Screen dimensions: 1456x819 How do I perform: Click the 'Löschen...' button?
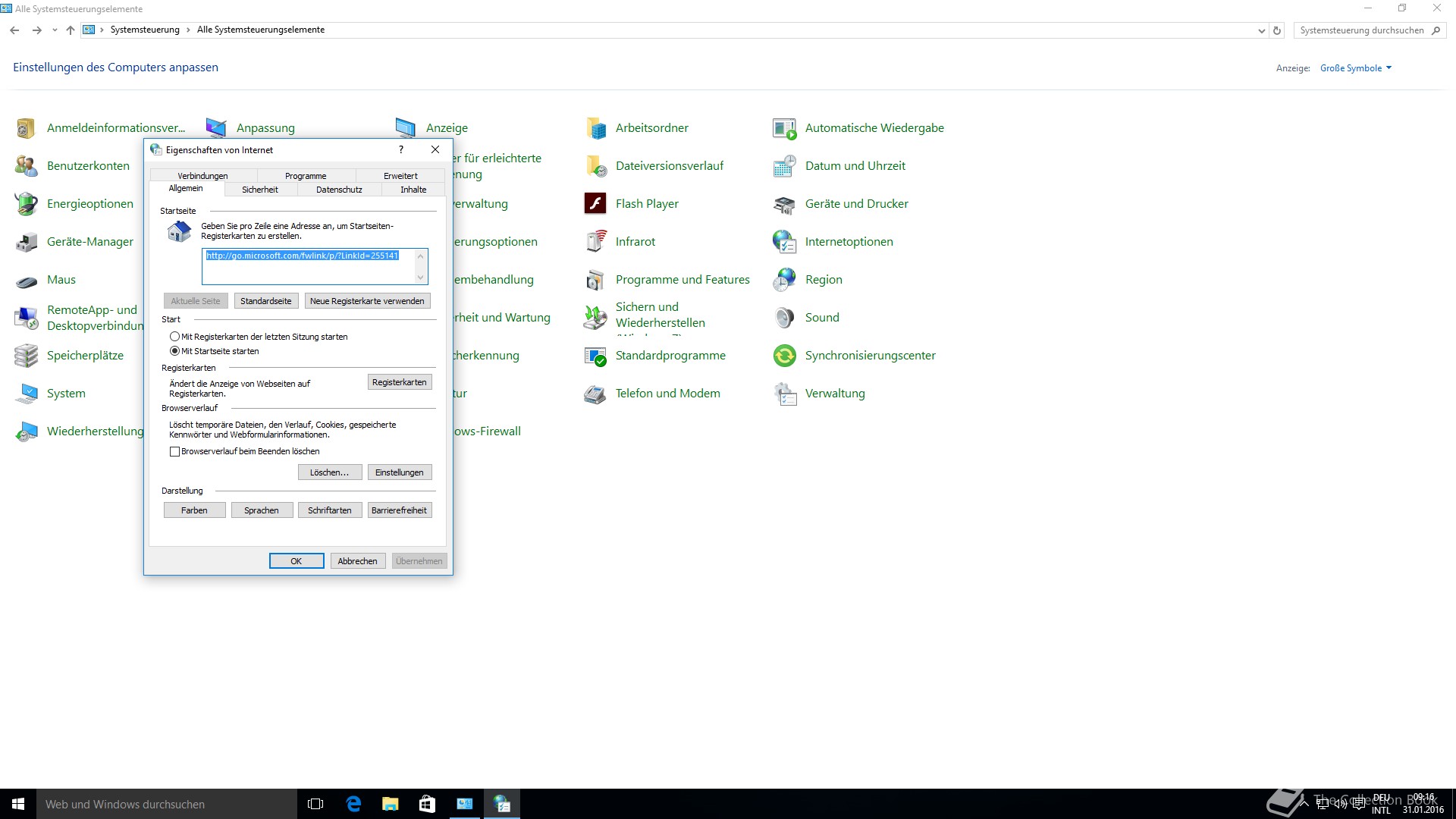tap(329, 472)
